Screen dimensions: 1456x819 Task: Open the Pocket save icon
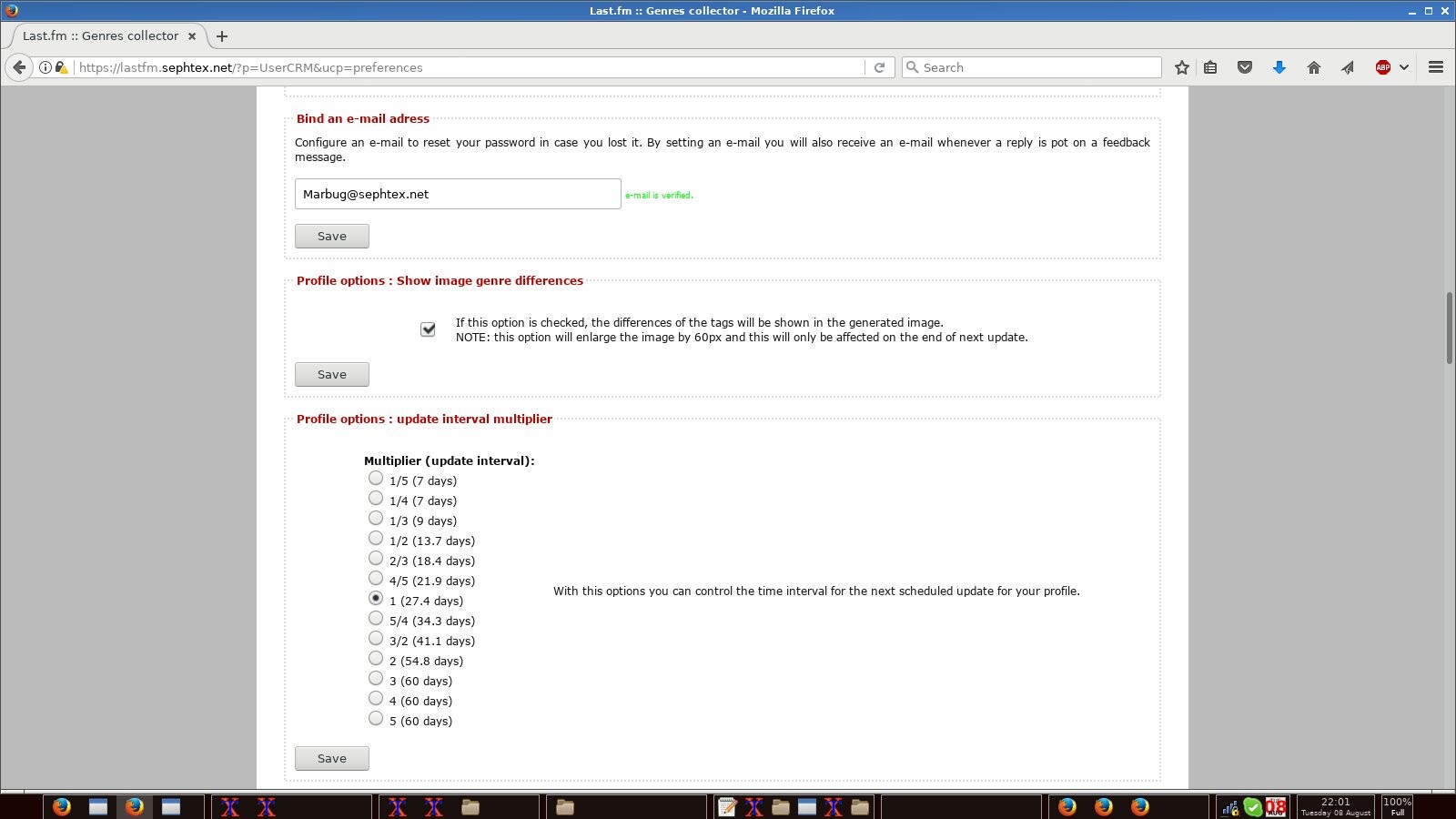point(1245,67)
